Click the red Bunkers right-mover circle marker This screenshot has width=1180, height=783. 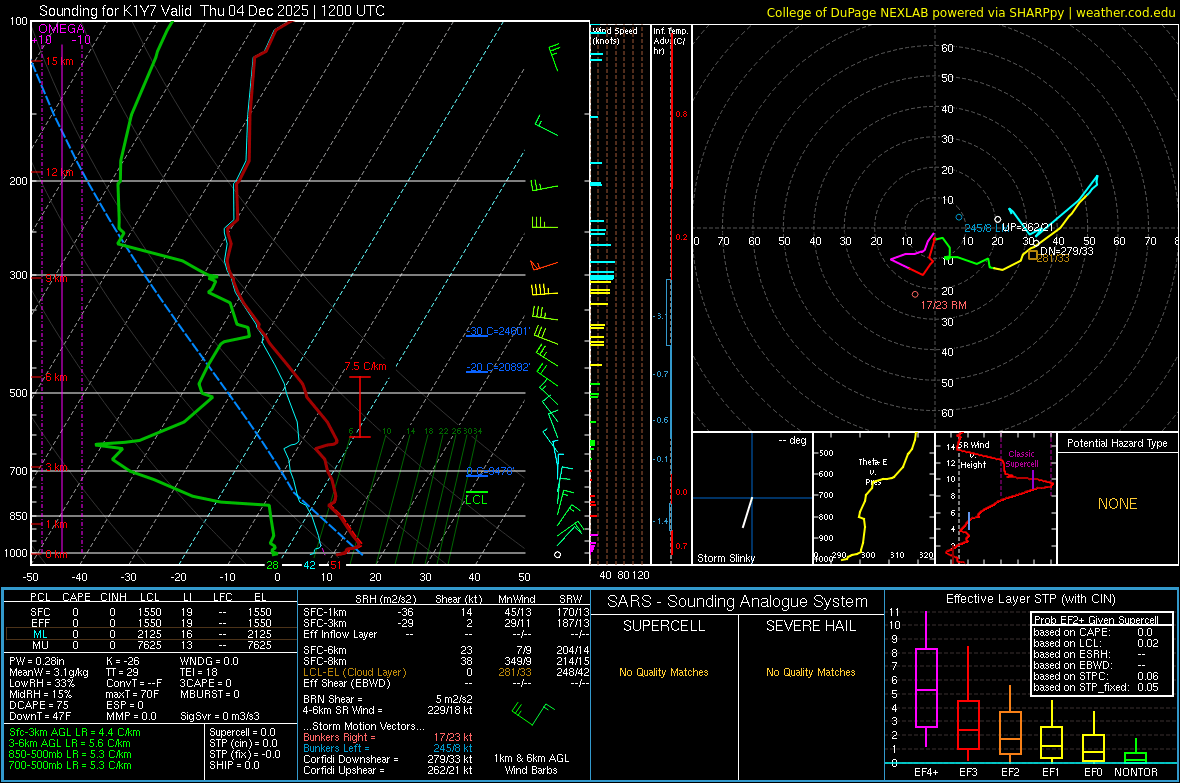click(x=915, y=294)
